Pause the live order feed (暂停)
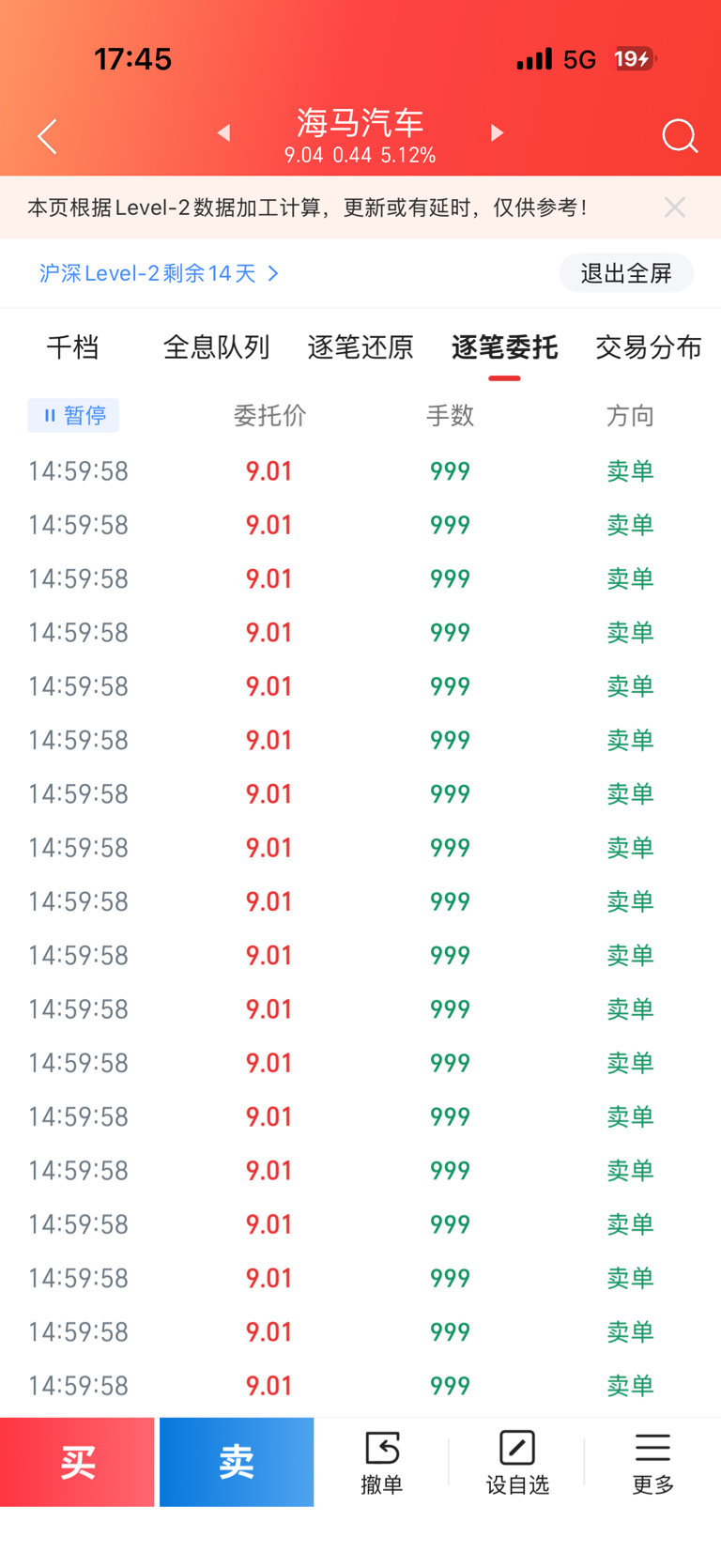Screen dimensions: 721x1568 (x=73, y=415)
